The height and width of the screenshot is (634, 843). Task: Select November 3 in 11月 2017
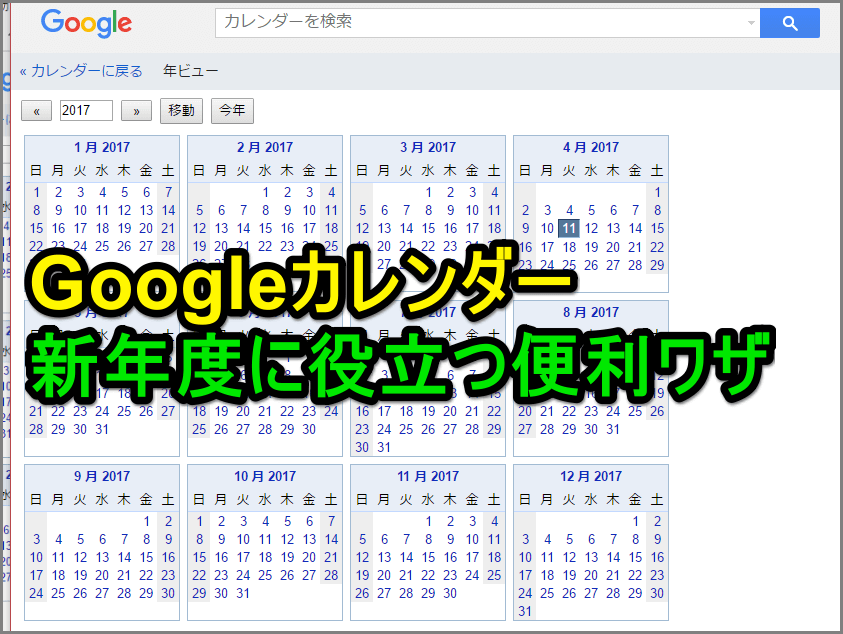tap(473, 522)
